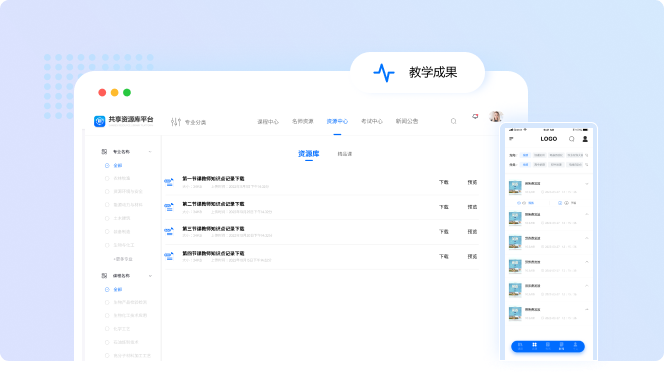Viewport: 664px width, 374px height.
Task: Expand second item chevron in mobile list
Action: click(x=587, y=214)
